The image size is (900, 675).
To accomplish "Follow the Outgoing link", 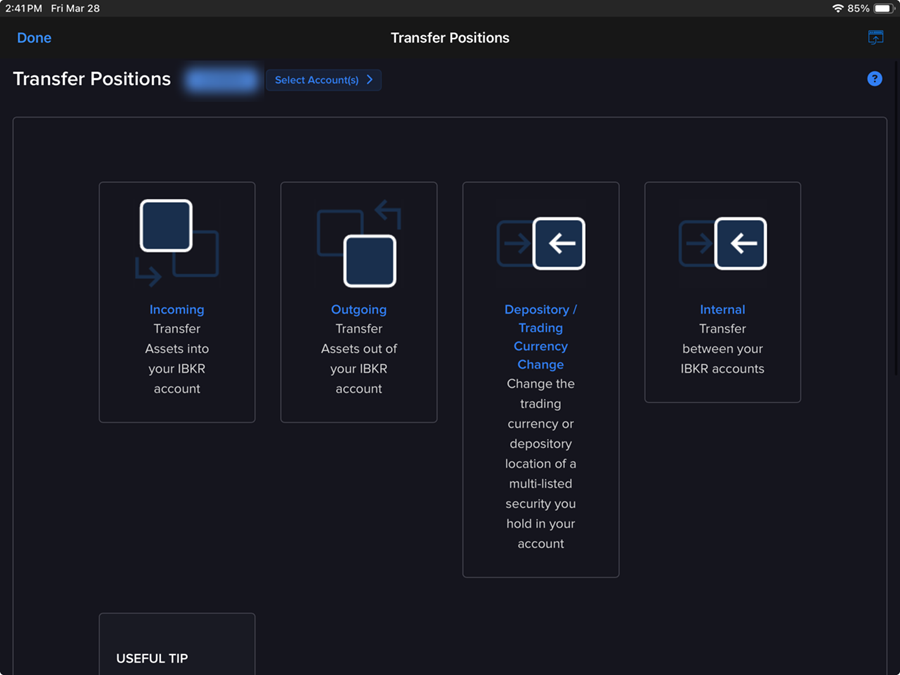I will tap(359, 310).
